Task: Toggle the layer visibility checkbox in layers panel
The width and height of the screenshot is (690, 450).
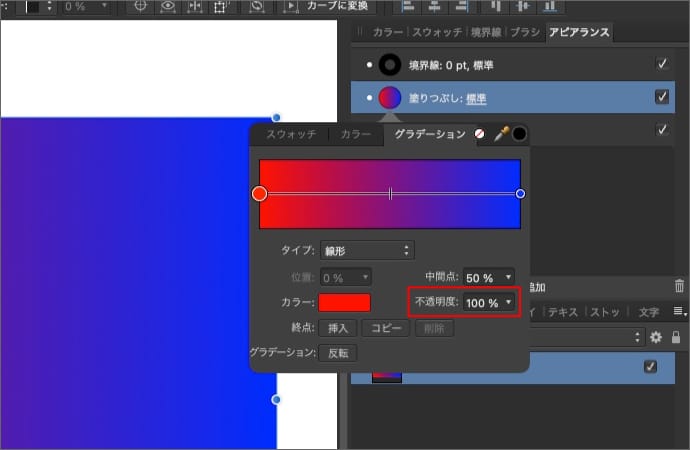Action: 650,367
